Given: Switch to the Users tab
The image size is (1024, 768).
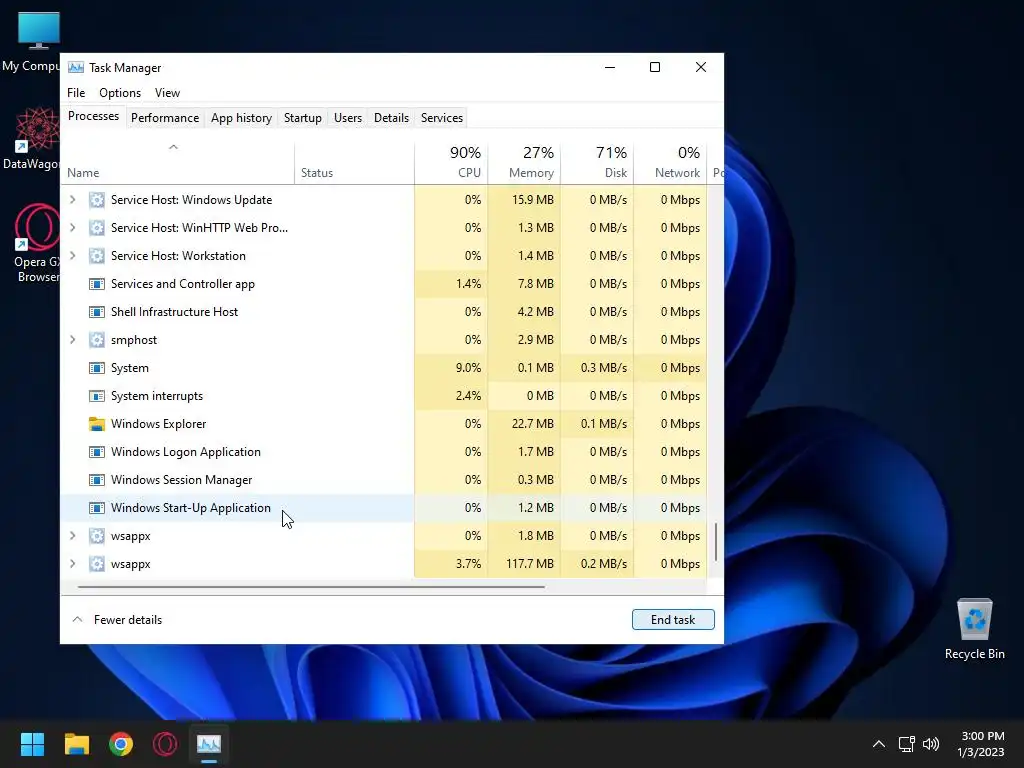Looking at the screenshot, I should click(347, 118).
